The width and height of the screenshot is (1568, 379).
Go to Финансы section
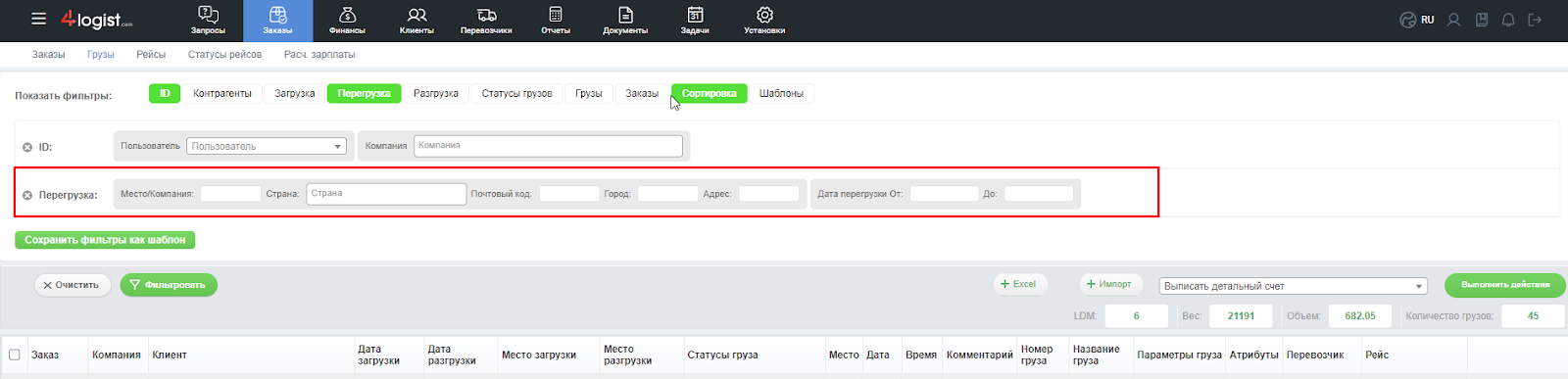click(x=347, y=21)
